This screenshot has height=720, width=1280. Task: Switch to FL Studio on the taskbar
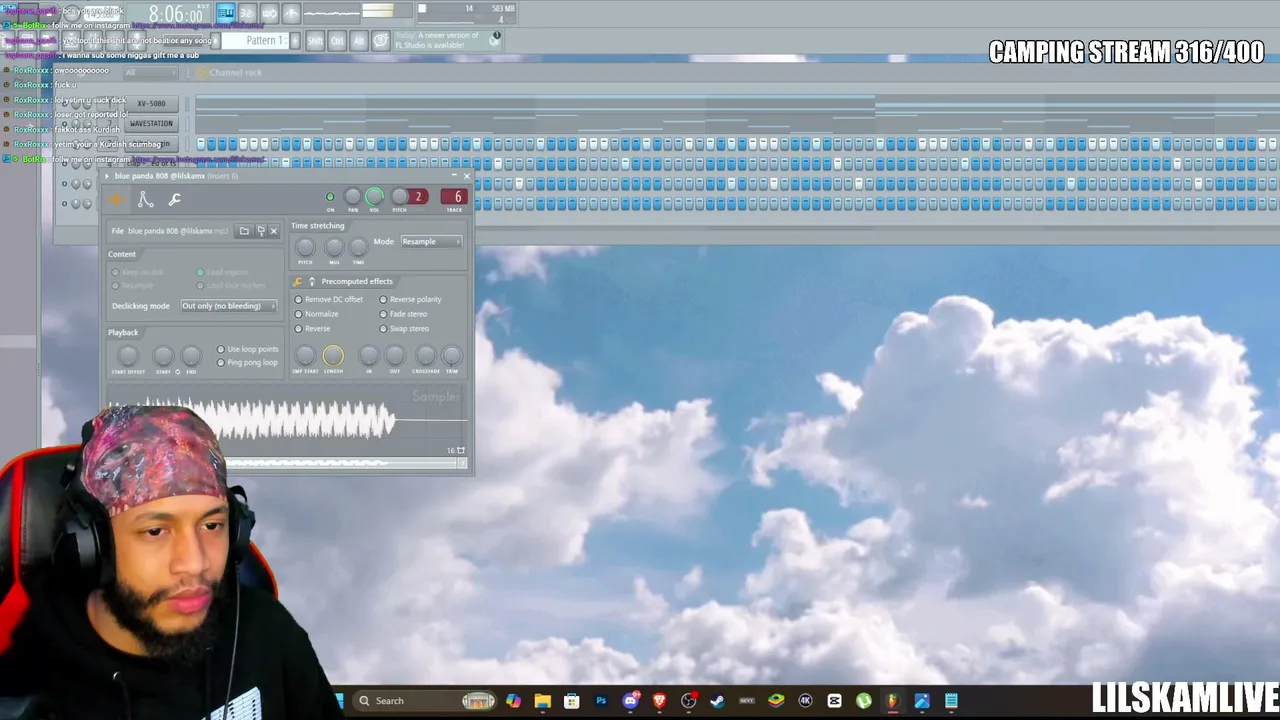point(892,701)
